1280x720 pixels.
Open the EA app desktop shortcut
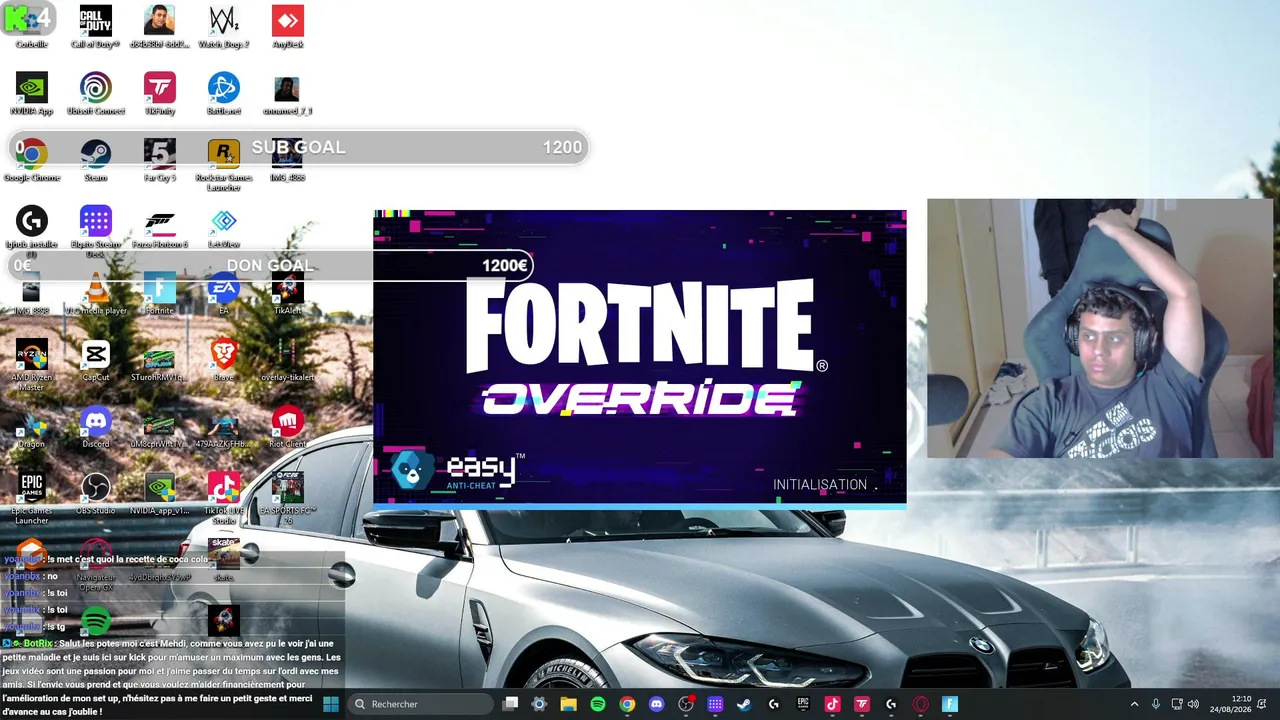pyautogui.click(x=223, y=294)
